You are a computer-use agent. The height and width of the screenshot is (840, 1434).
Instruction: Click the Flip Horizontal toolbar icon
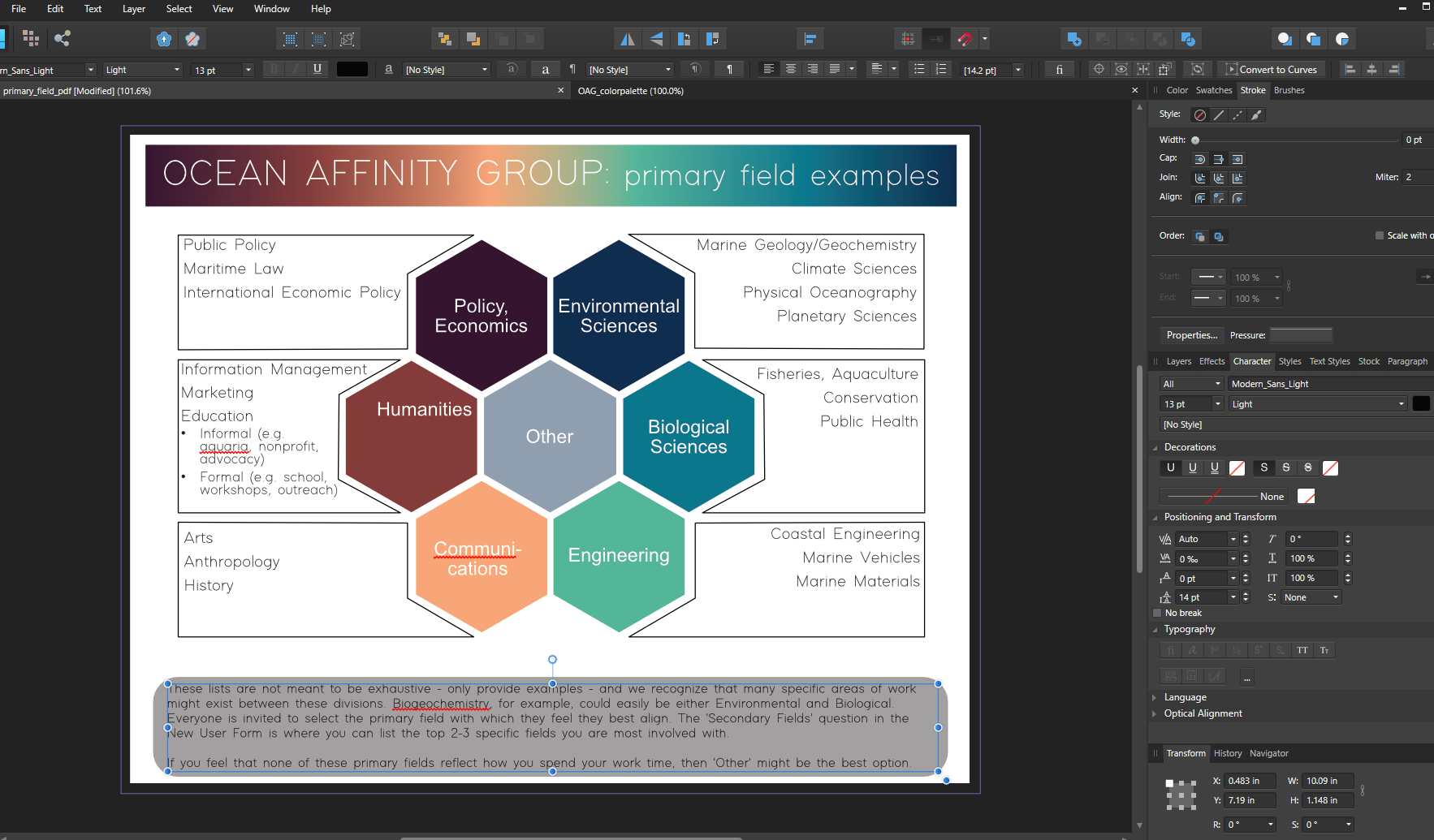click(628, 39)
